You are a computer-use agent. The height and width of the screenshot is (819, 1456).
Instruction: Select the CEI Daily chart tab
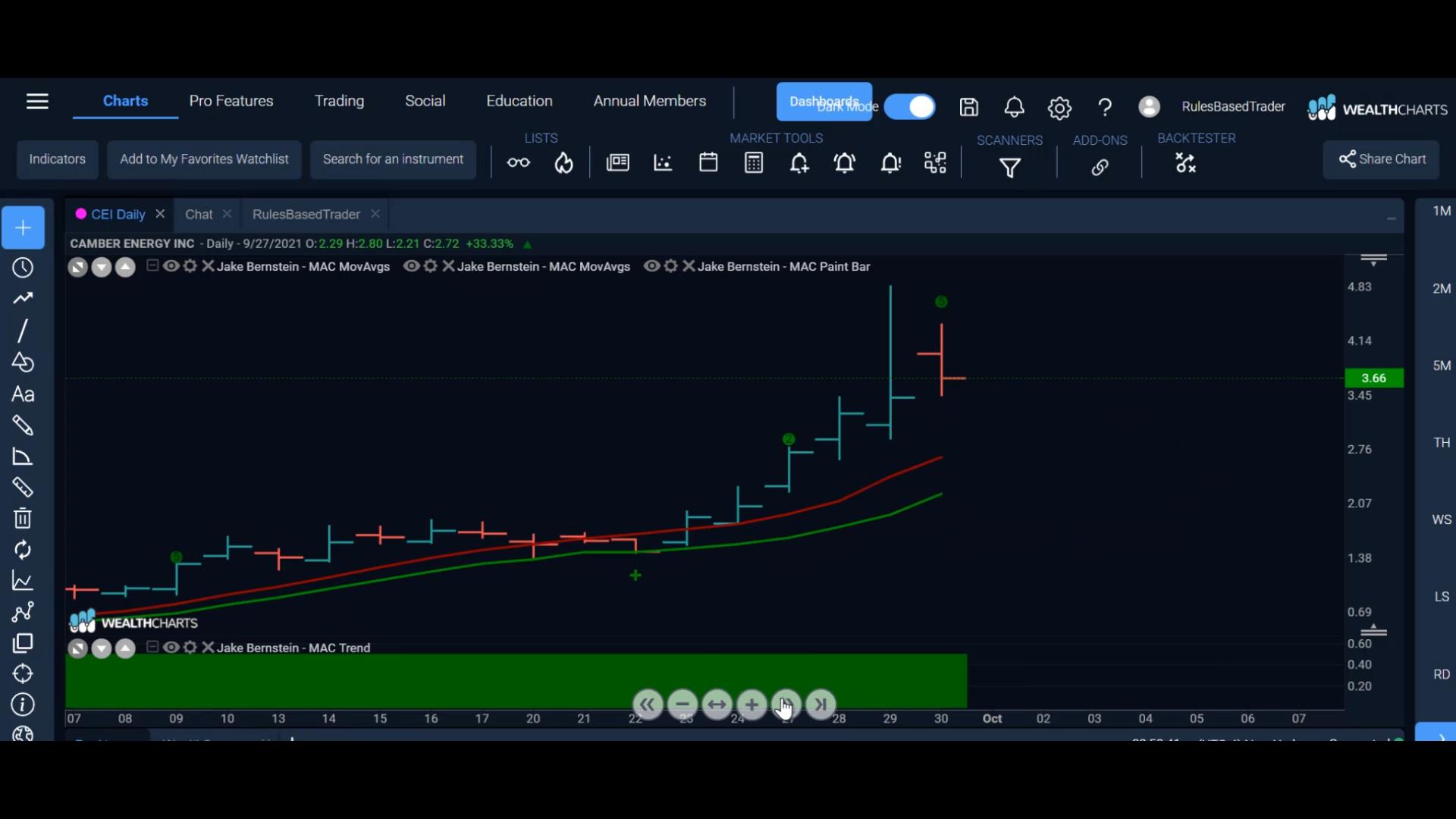pos(118,215)
